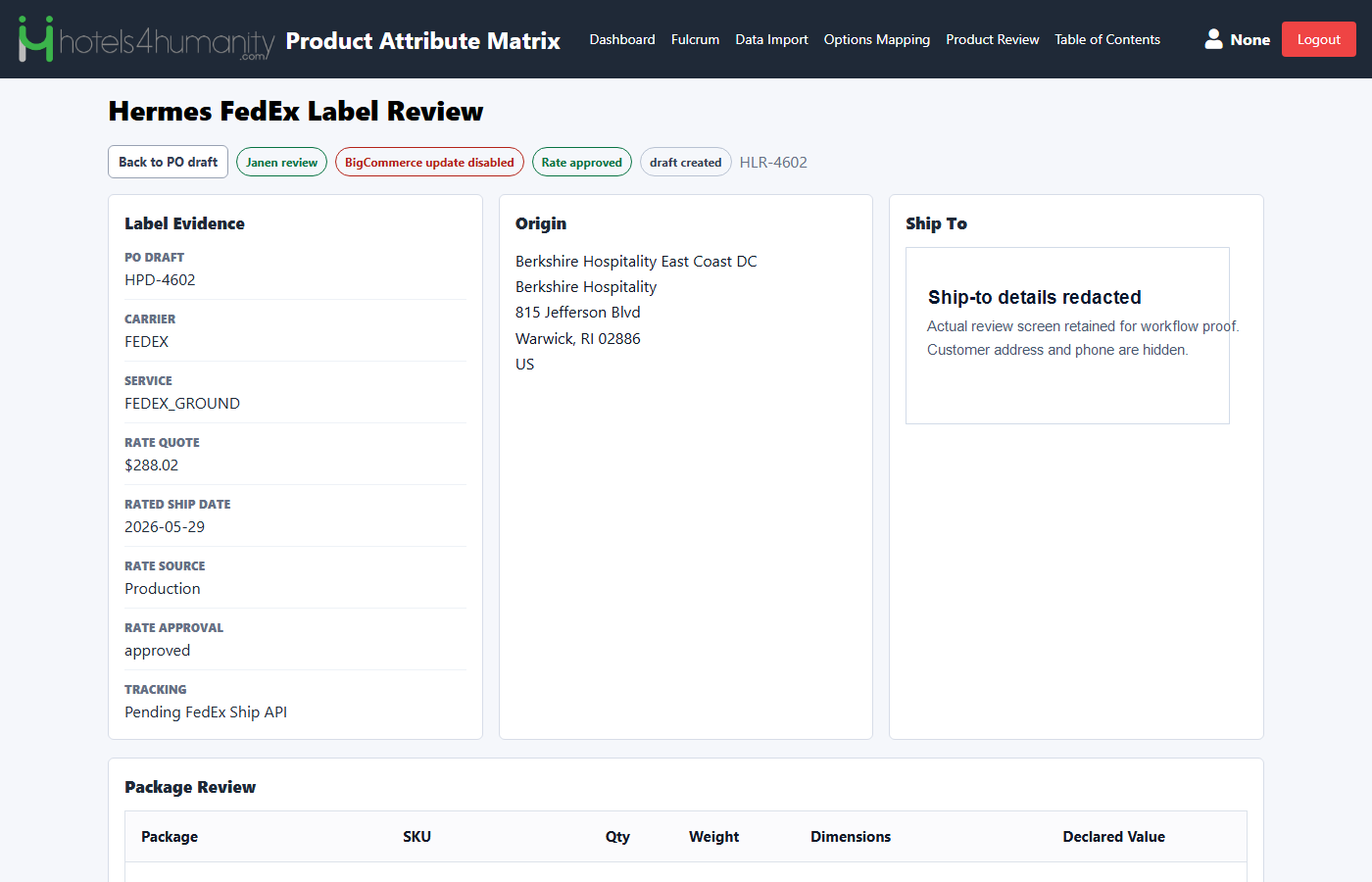The height and width of the screenshot is (882, 1372).
Task: Click the Product Attribute Matrix title
Action: pos(423,40)
